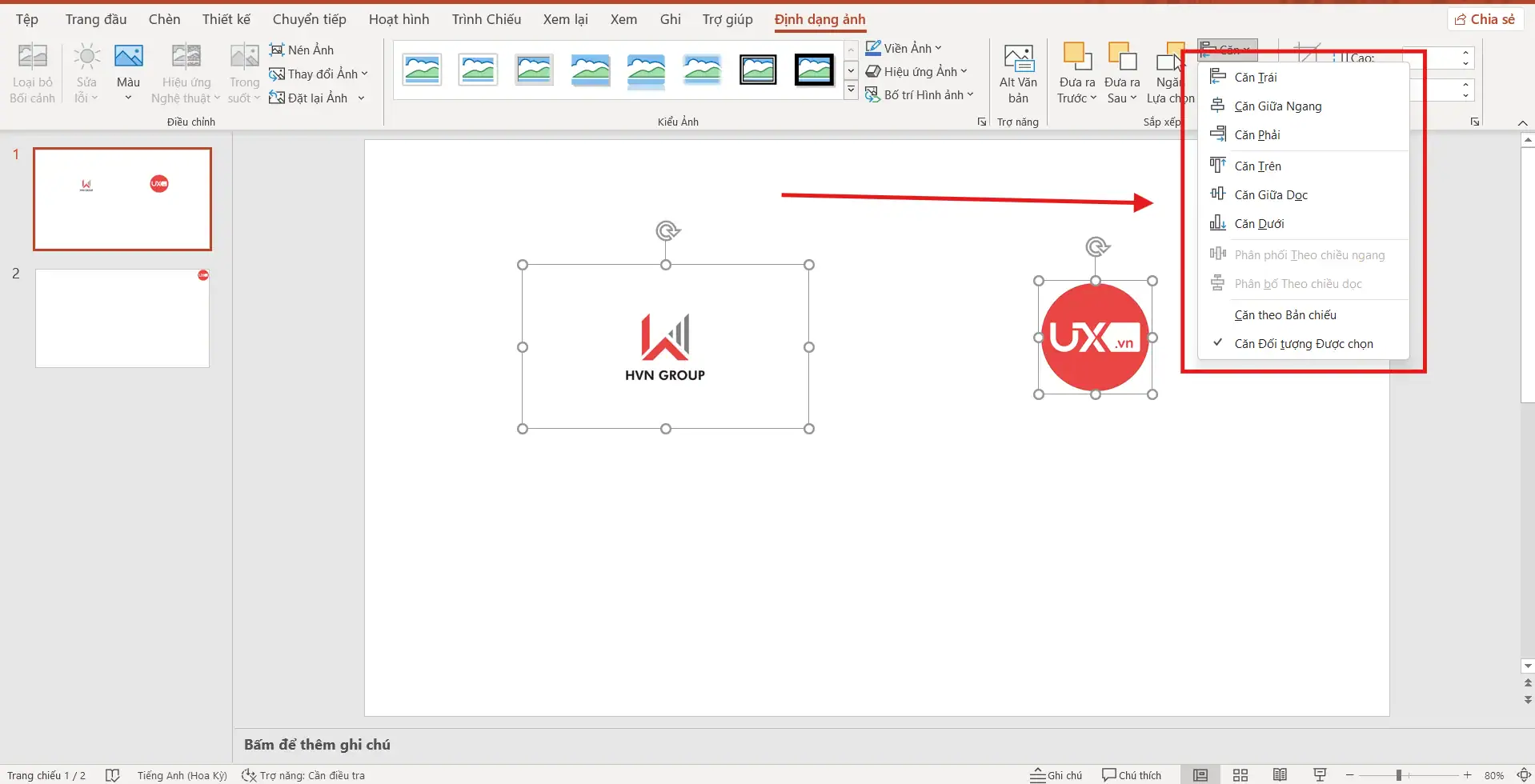Image resolution: width=1535 pixels, height=784 pixels.
Task: Click Đưa ra Sau send backward icon
Action: tap(1122, 57)
